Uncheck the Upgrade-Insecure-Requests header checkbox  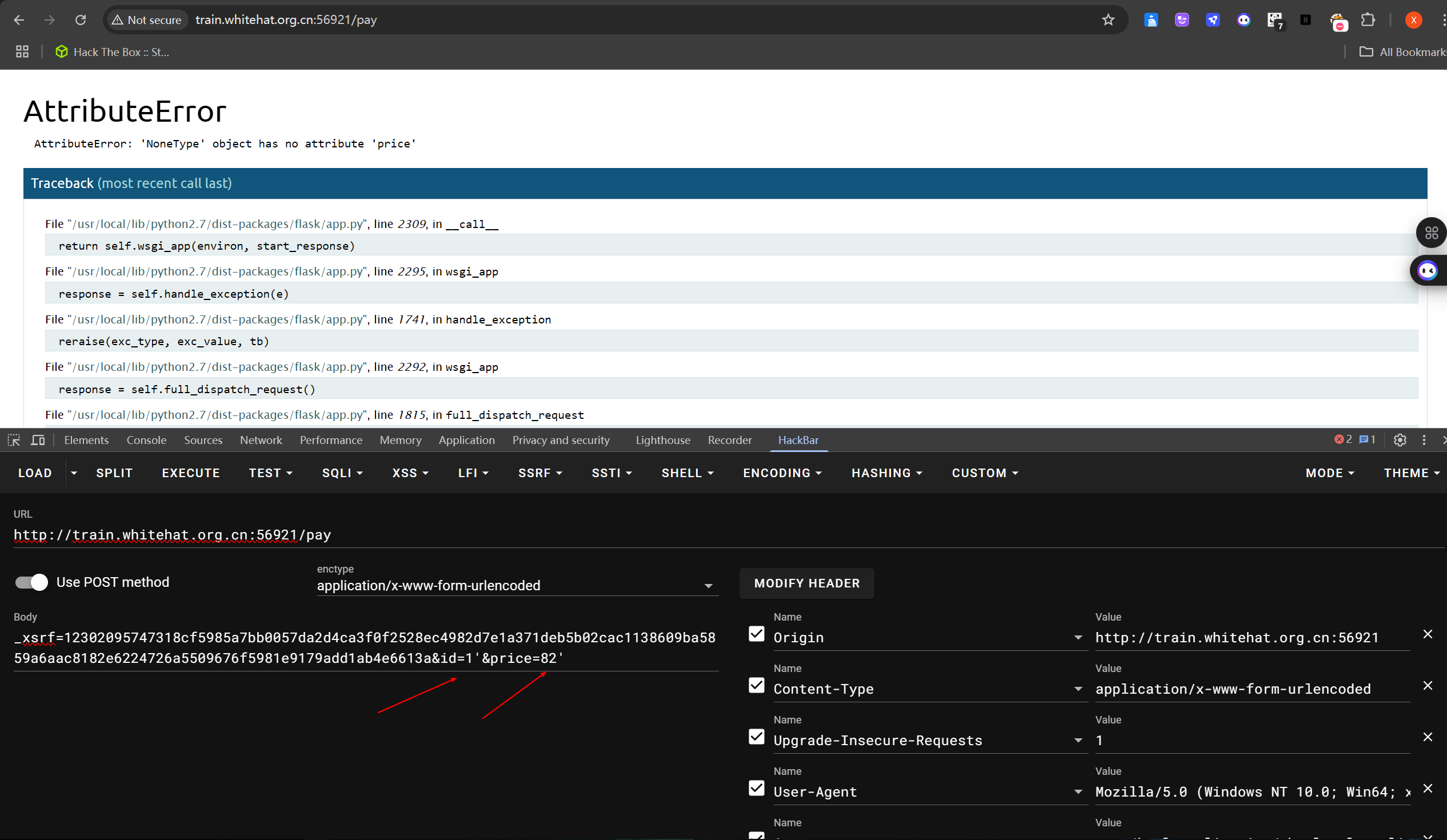click(x=756, y=737)
